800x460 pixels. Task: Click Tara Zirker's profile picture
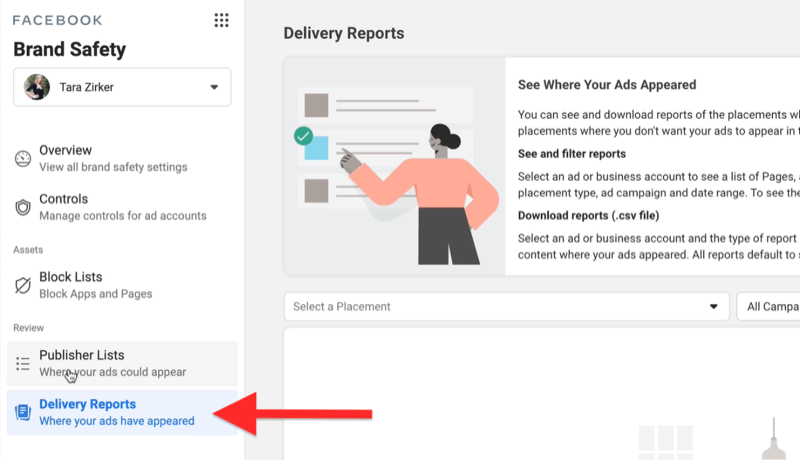37,87
